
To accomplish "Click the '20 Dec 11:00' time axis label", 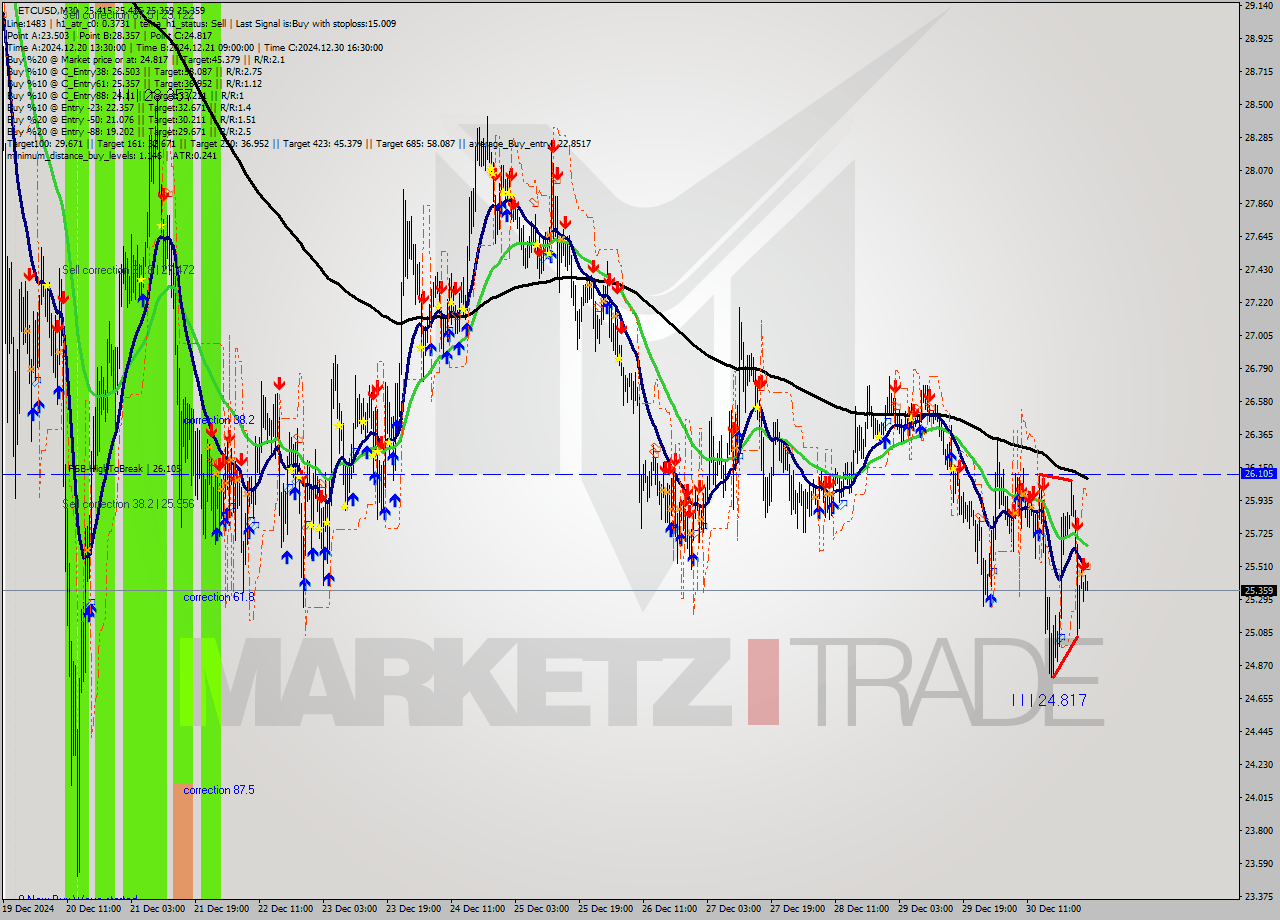I will coord(94,909).
